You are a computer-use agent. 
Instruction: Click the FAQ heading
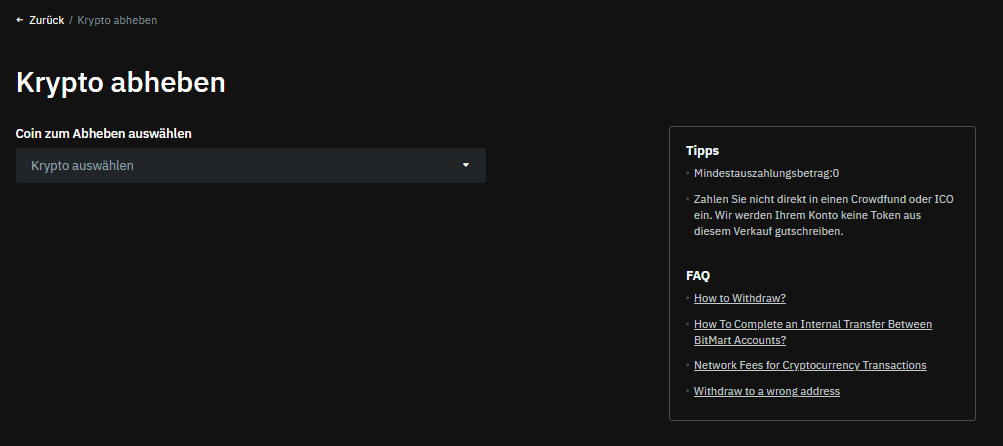[x=698, y=275]
